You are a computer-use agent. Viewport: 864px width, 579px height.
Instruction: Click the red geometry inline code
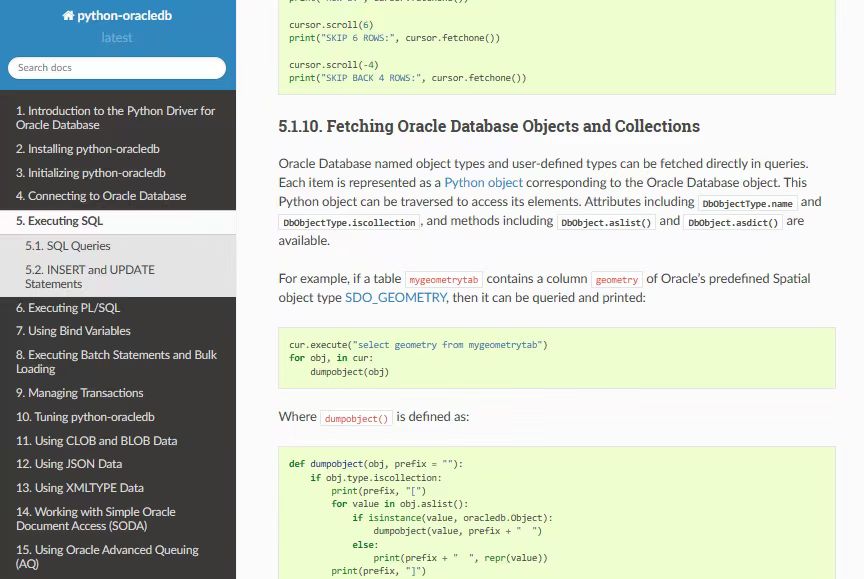617,279
